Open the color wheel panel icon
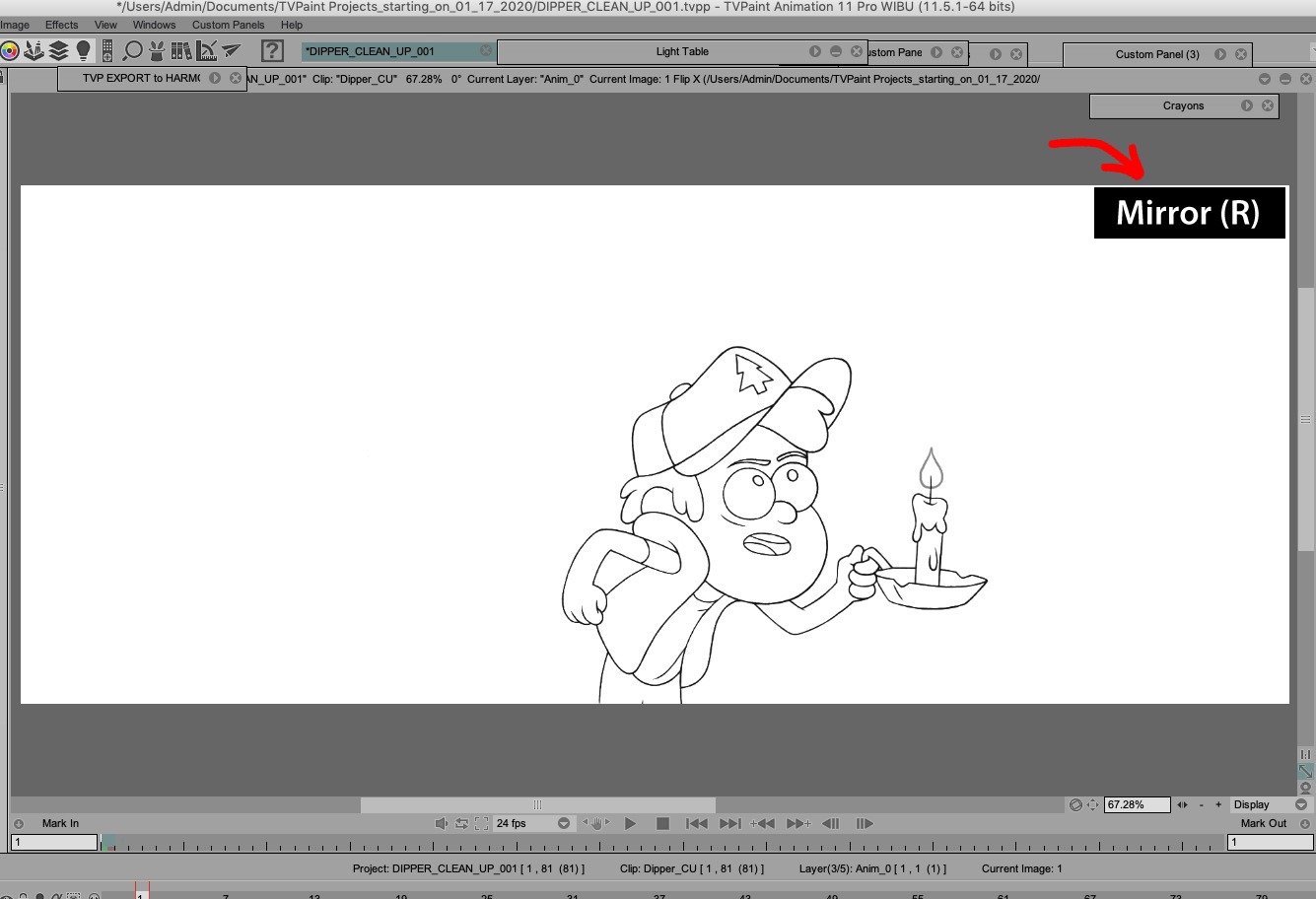Screen dimensions: 1316x899 (x=9, y=51)
